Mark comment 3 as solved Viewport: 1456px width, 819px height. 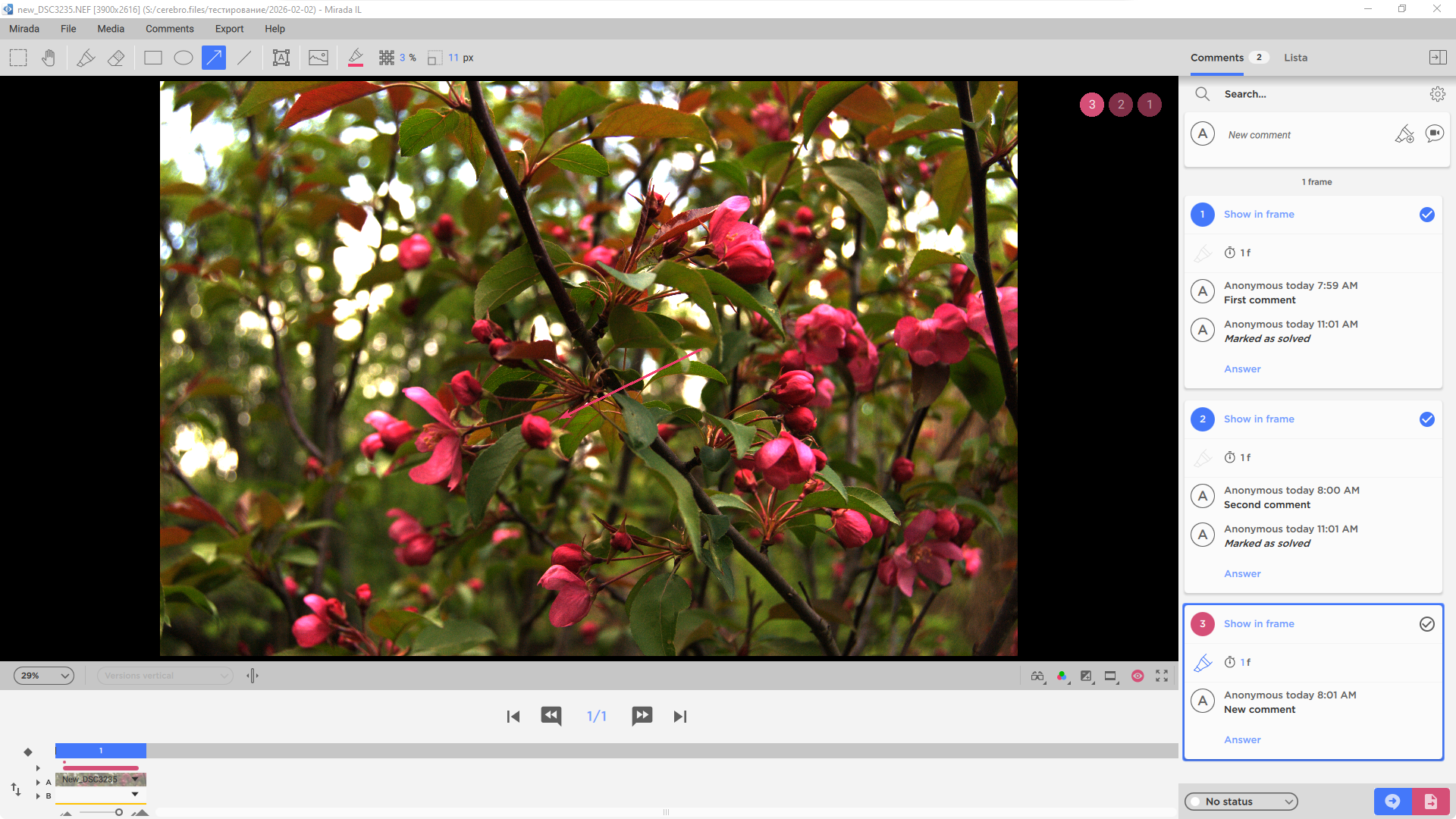click(x=1426, y=624)
